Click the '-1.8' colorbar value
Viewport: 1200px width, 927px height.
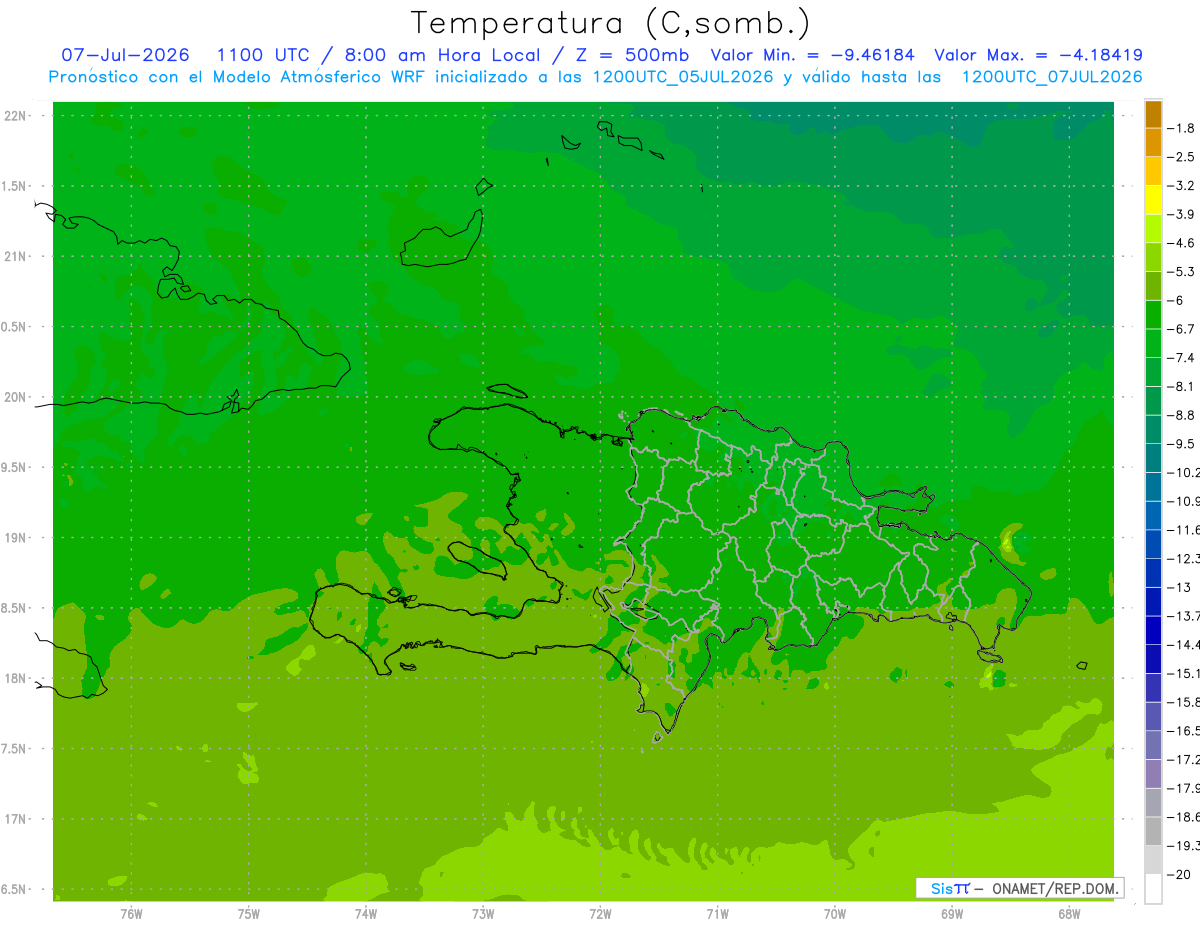point(1182,128)
